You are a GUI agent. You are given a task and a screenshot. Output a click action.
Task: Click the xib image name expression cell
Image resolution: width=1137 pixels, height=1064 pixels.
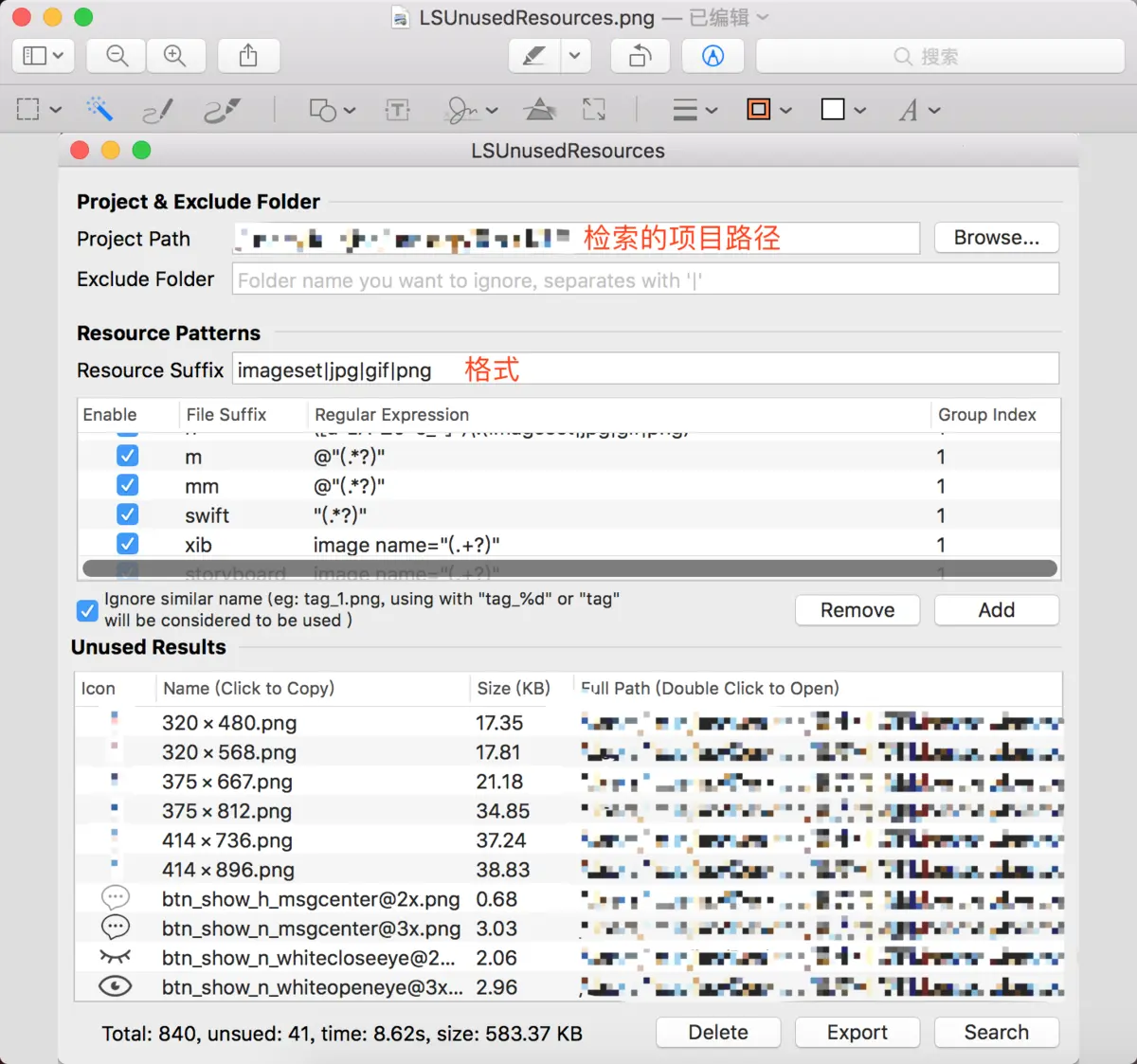pyautogui.click(x=406, y=545)
